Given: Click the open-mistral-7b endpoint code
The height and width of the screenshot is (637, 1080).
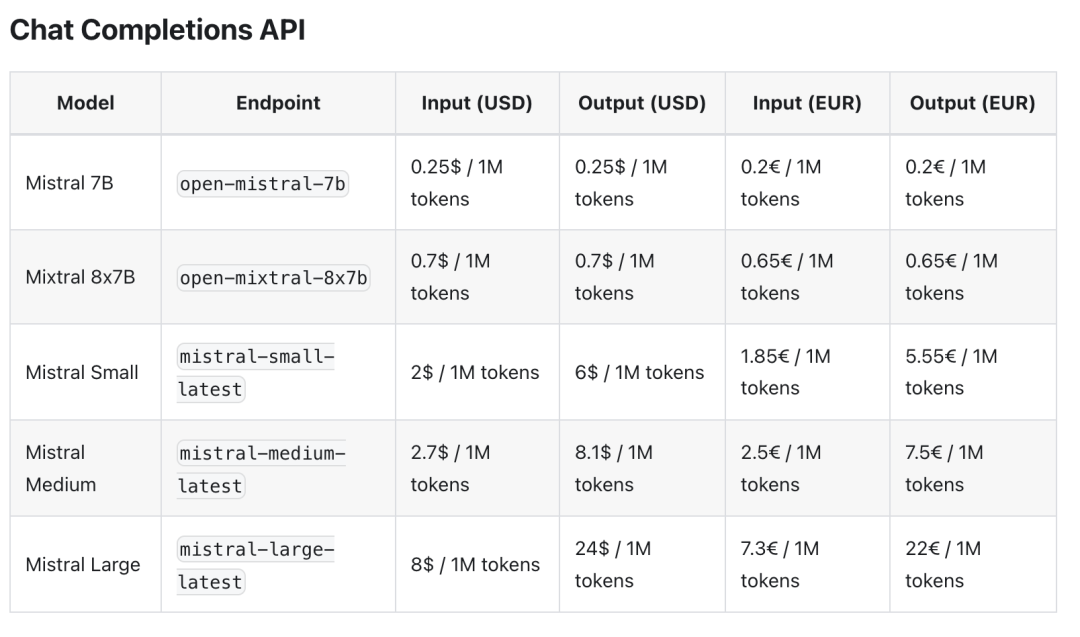Looking at the screenshot, I should tap(262, 184).
